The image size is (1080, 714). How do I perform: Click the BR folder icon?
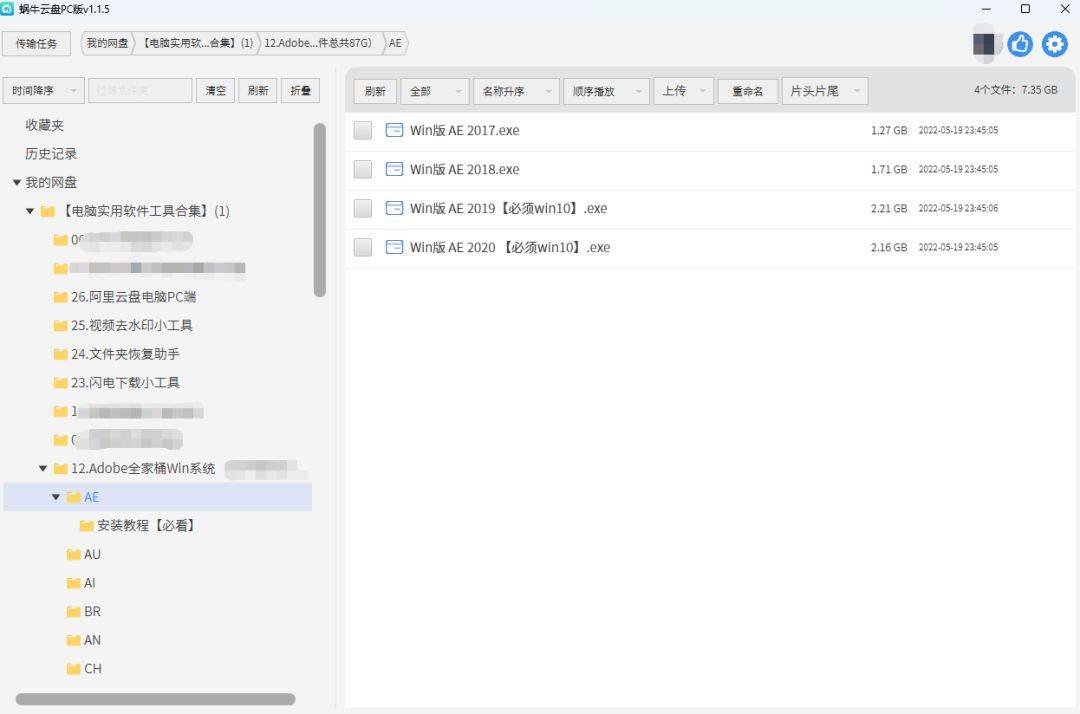(x=74, y=611)
